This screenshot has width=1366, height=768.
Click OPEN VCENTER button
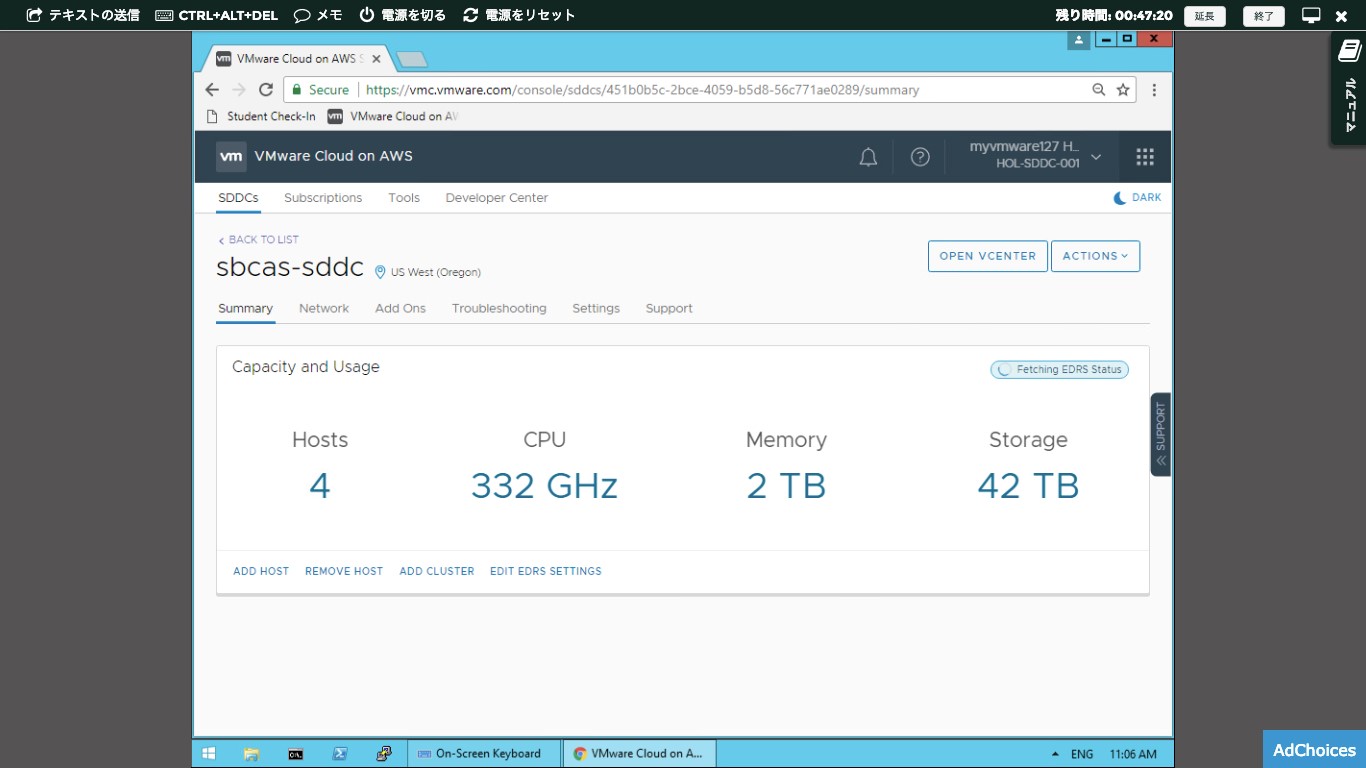point(988,256)
